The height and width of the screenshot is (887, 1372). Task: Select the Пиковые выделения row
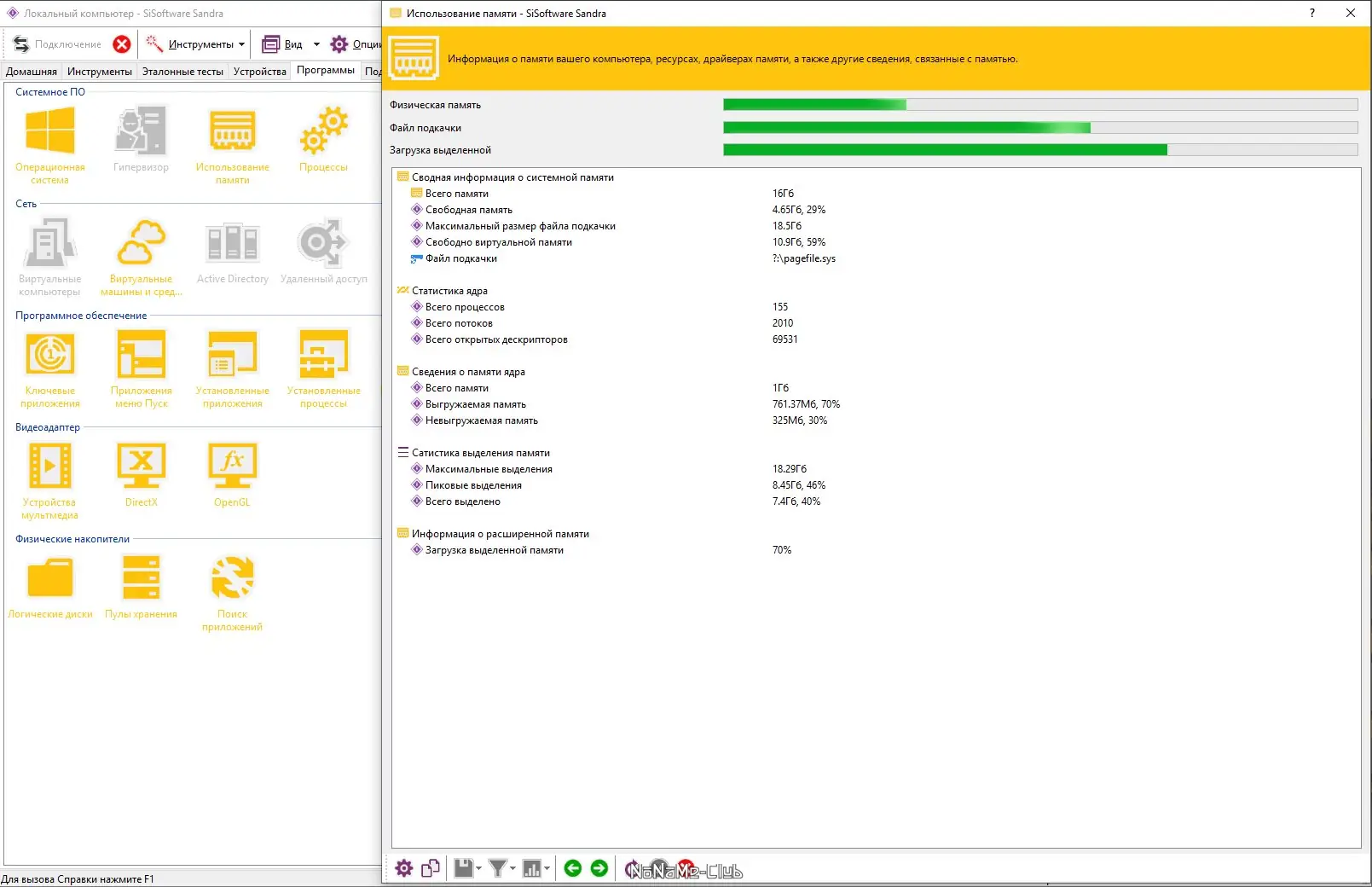(473, 485)
